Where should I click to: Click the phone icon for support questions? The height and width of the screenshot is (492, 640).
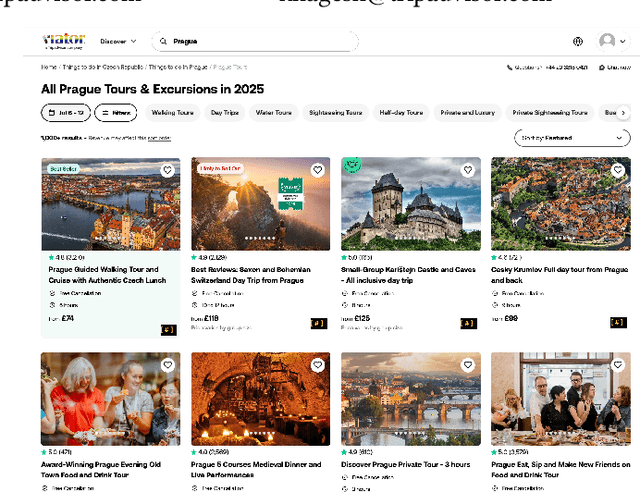coord(510,67)
